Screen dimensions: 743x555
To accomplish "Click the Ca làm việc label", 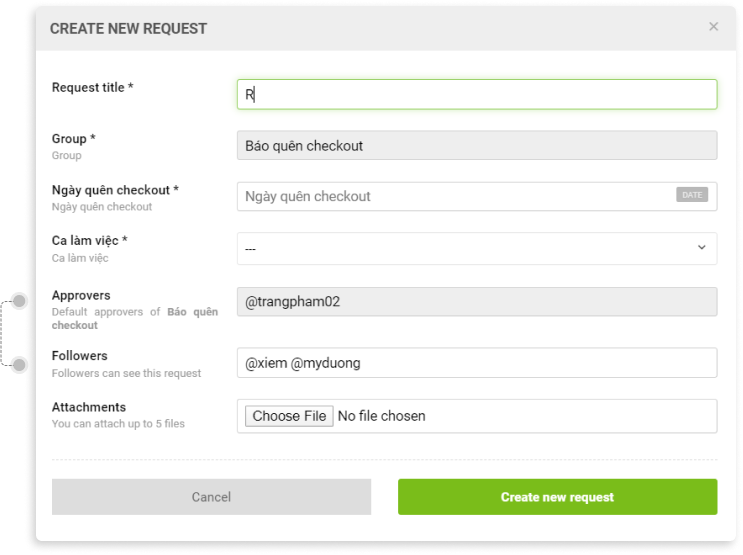I will click(x=90, y=241).
